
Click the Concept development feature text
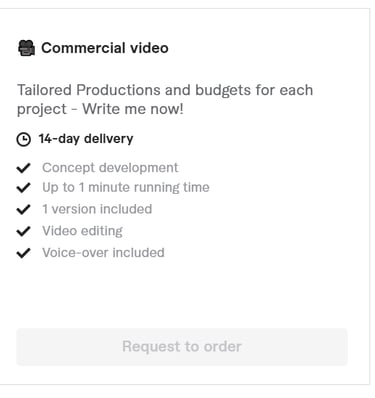(x=110, y=168)
